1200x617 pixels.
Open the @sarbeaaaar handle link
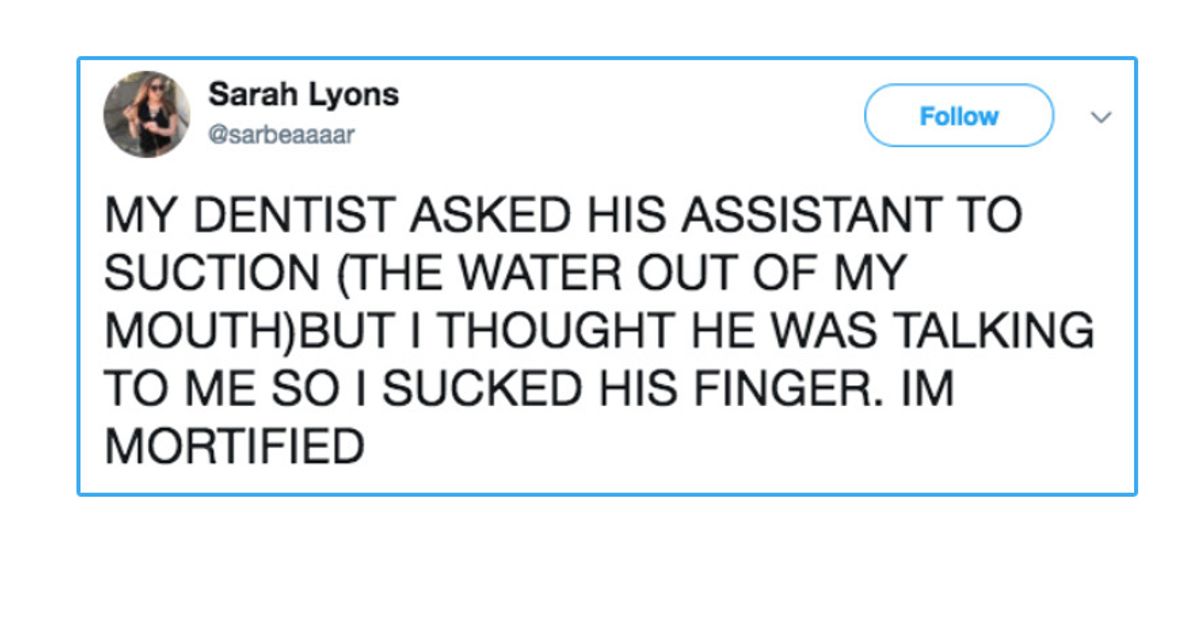click(281, 135)
